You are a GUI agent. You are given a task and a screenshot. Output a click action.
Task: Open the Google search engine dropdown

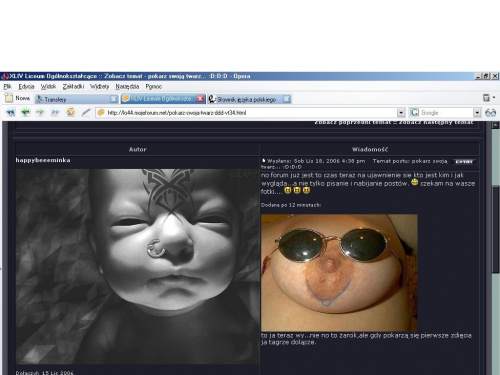pyautogui.click(x=477, y=113)
